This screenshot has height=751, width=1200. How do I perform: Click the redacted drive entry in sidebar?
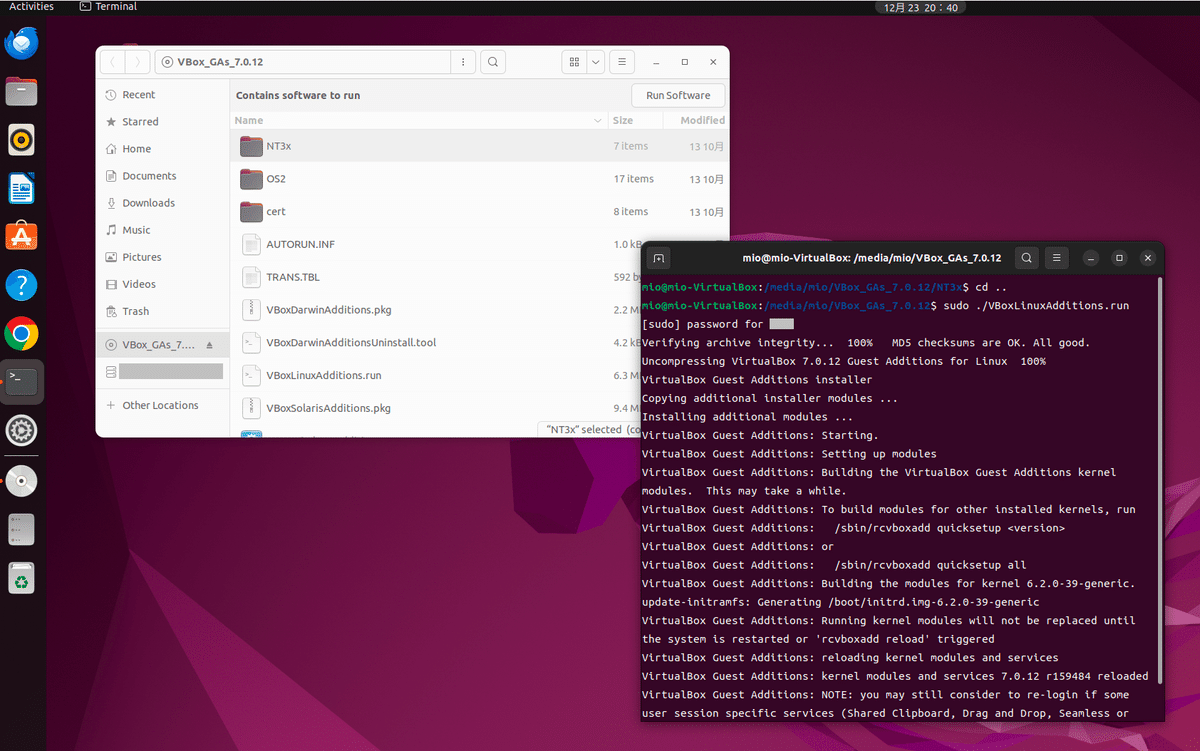click(x=162, y=372)
